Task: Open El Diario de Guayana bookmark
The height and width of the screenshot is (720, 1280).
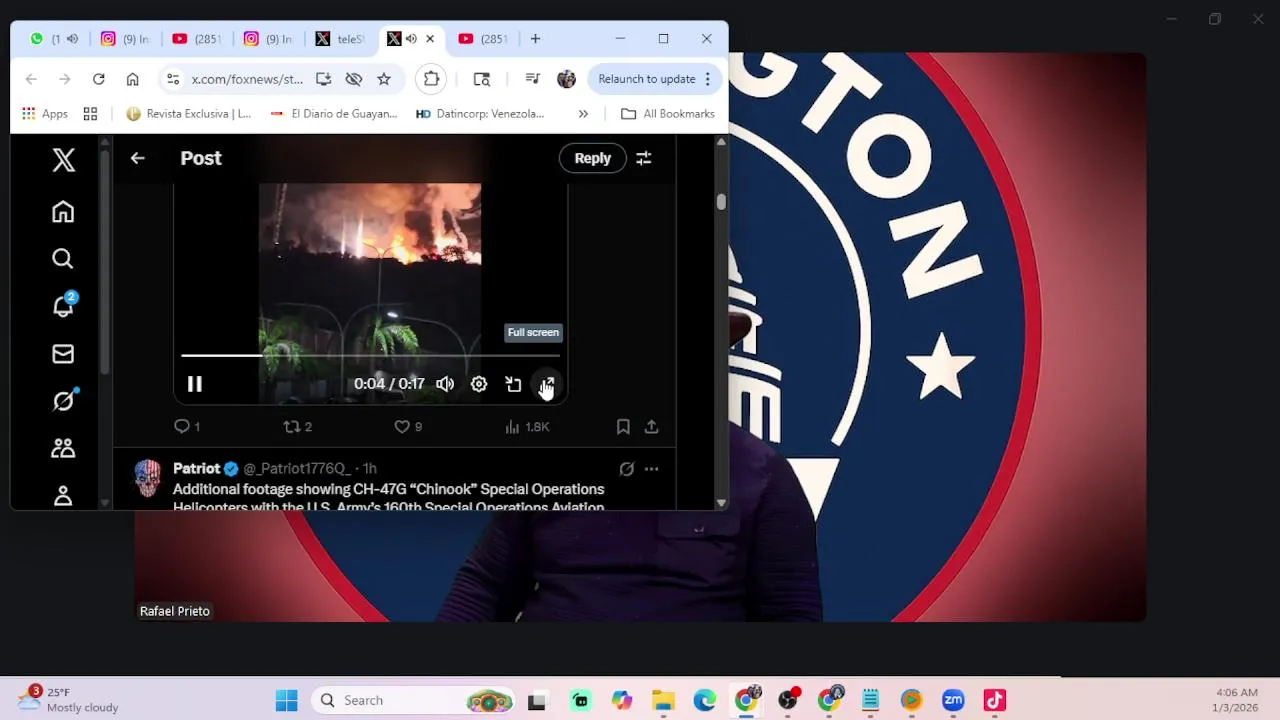Action: pyautogui.click(x=335, y=114)
